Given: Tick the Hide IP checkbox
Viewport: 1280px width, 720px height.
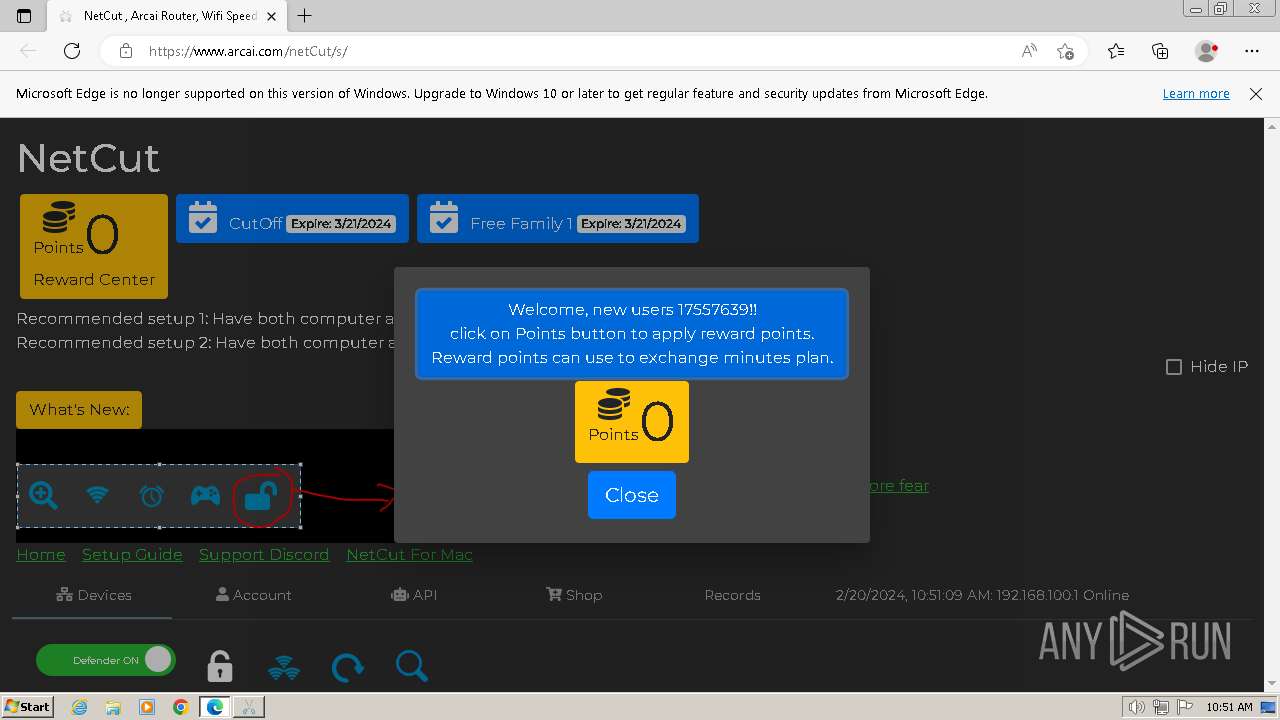Looking at the screenshot, I should click(1174, 367).
